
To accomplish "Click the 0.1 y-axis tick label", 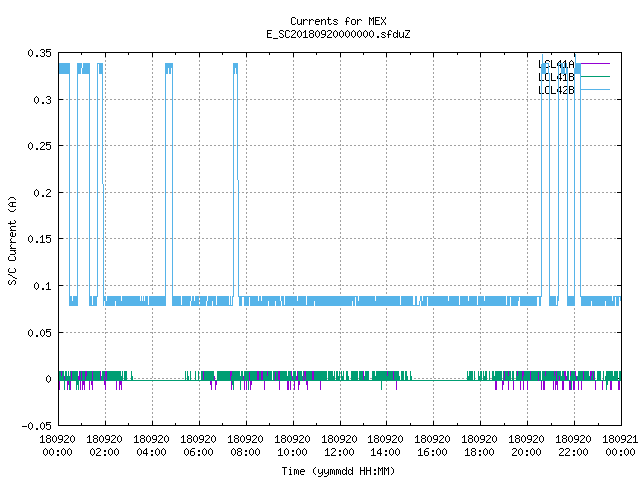I will [x=42, y=286].
